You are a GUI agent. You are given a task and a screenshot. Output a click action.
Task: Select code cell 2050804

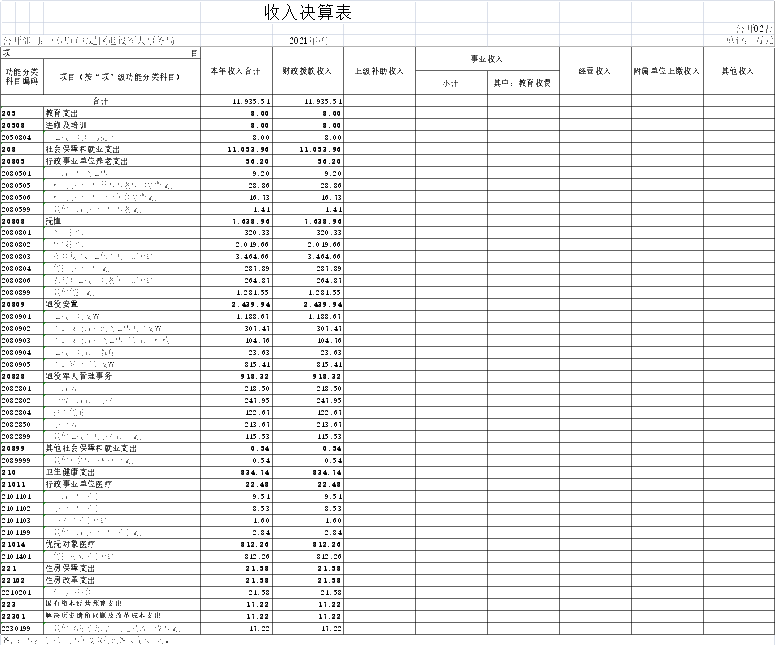point(22,137)
